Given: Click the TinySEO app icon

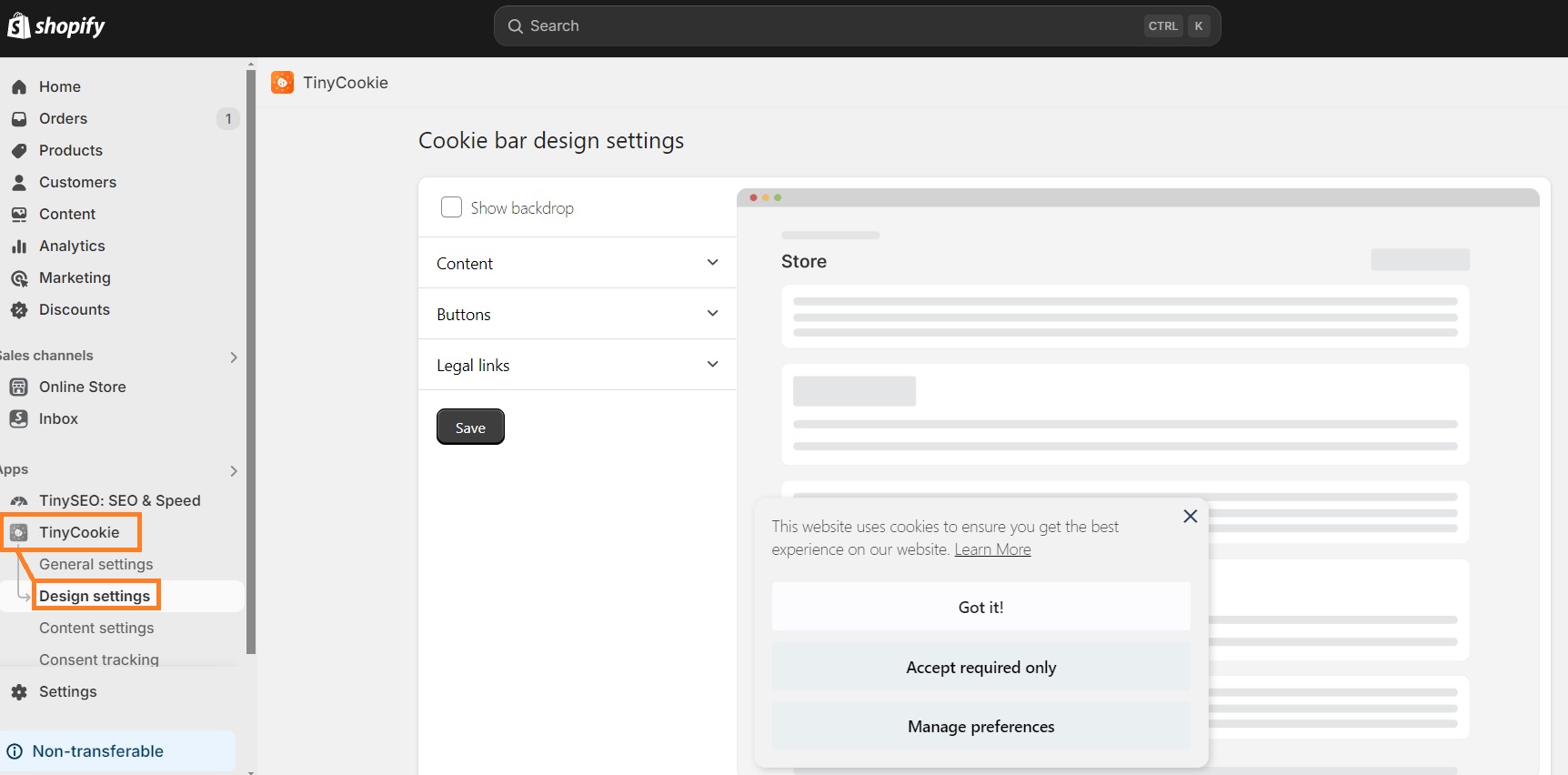Looking at the screenshot, I should pyautogui.click(x=19, y=501).
